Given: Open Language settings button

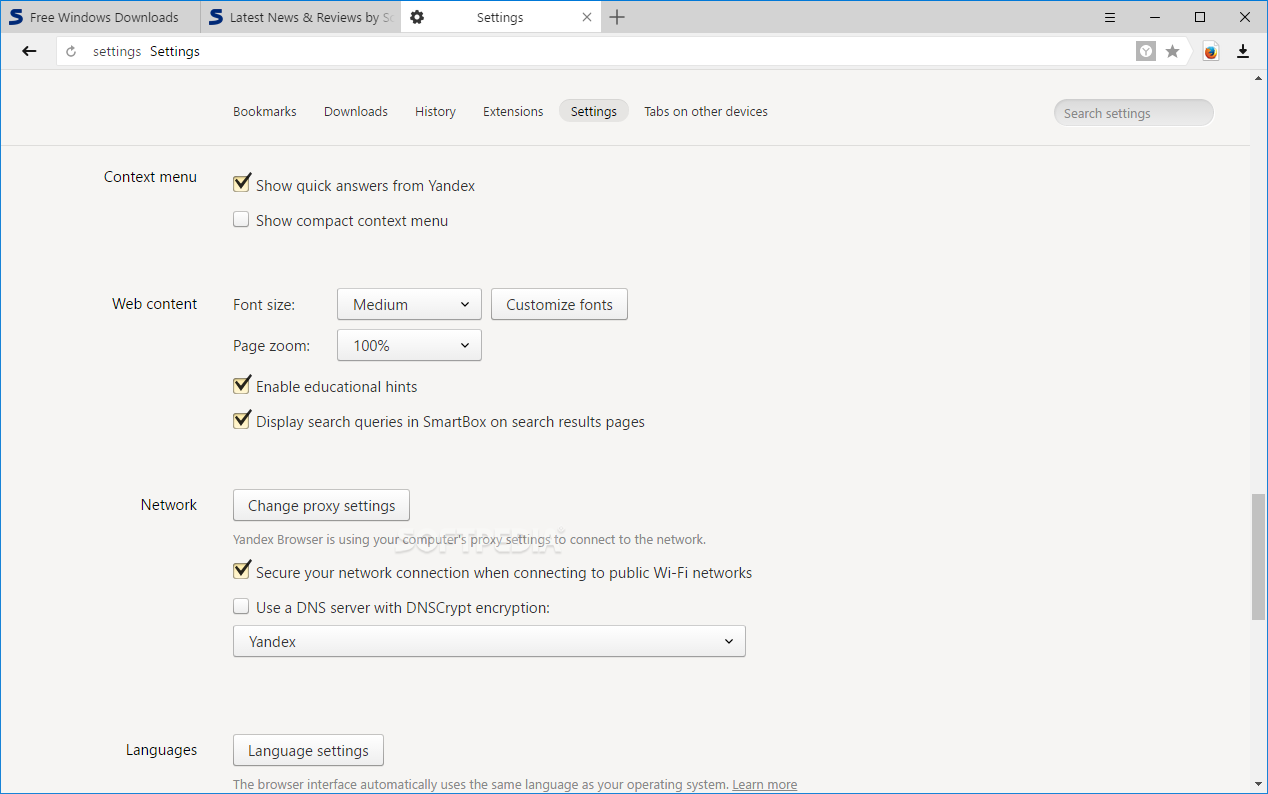Looking at the screenshot, I should tap(308, 750).
